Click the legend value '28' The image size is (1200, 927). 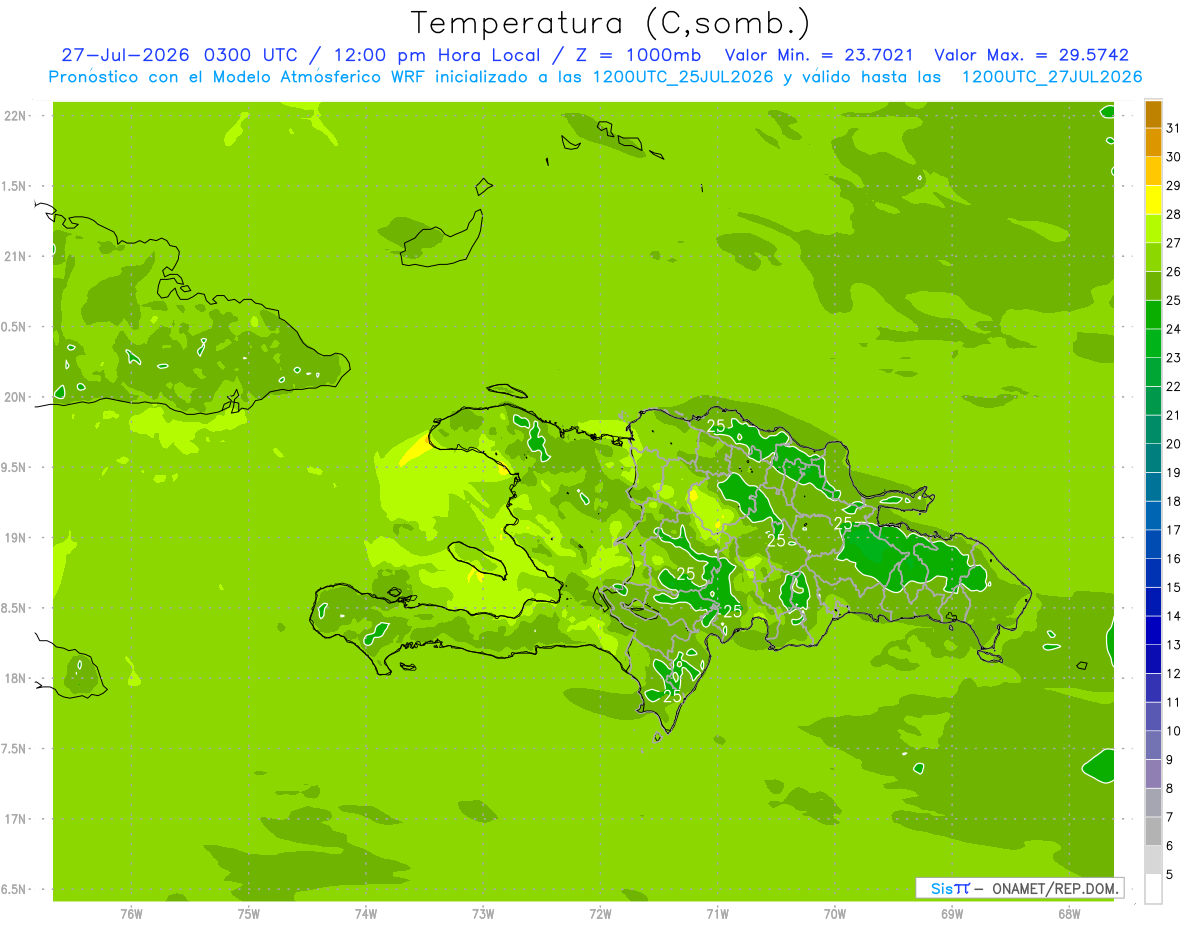(1174, 214)
